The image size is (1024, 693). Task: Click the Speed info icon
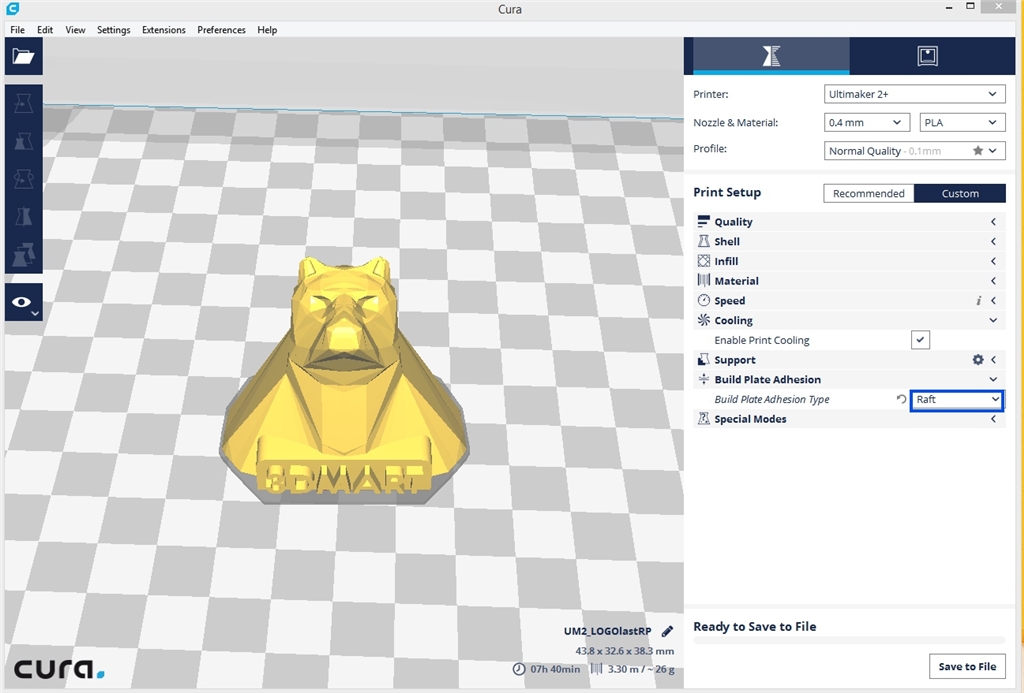click(978, 300)
